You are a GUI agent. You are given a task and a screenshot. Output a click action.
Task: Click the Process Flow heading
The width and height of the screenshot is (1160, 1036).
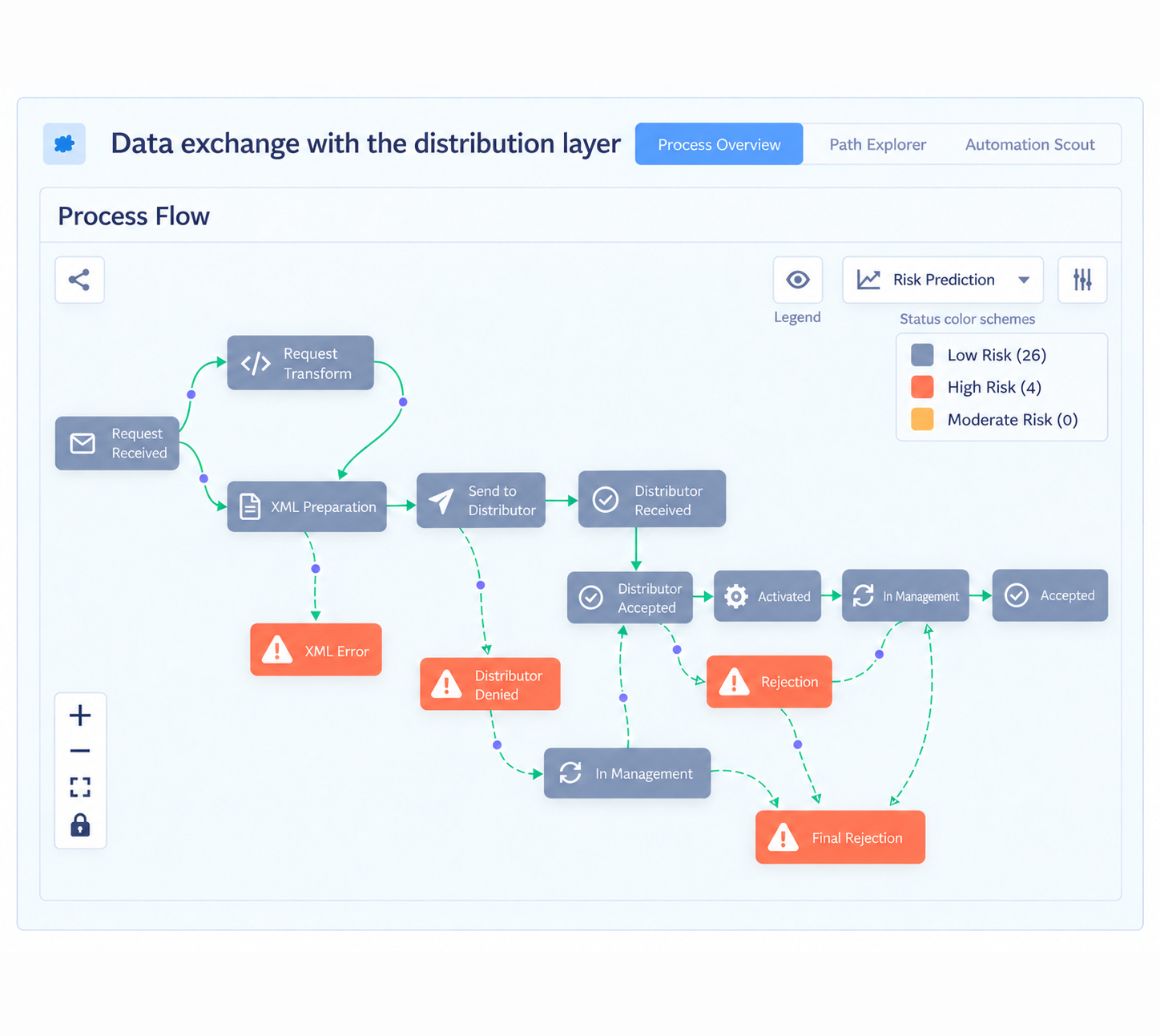134,216
